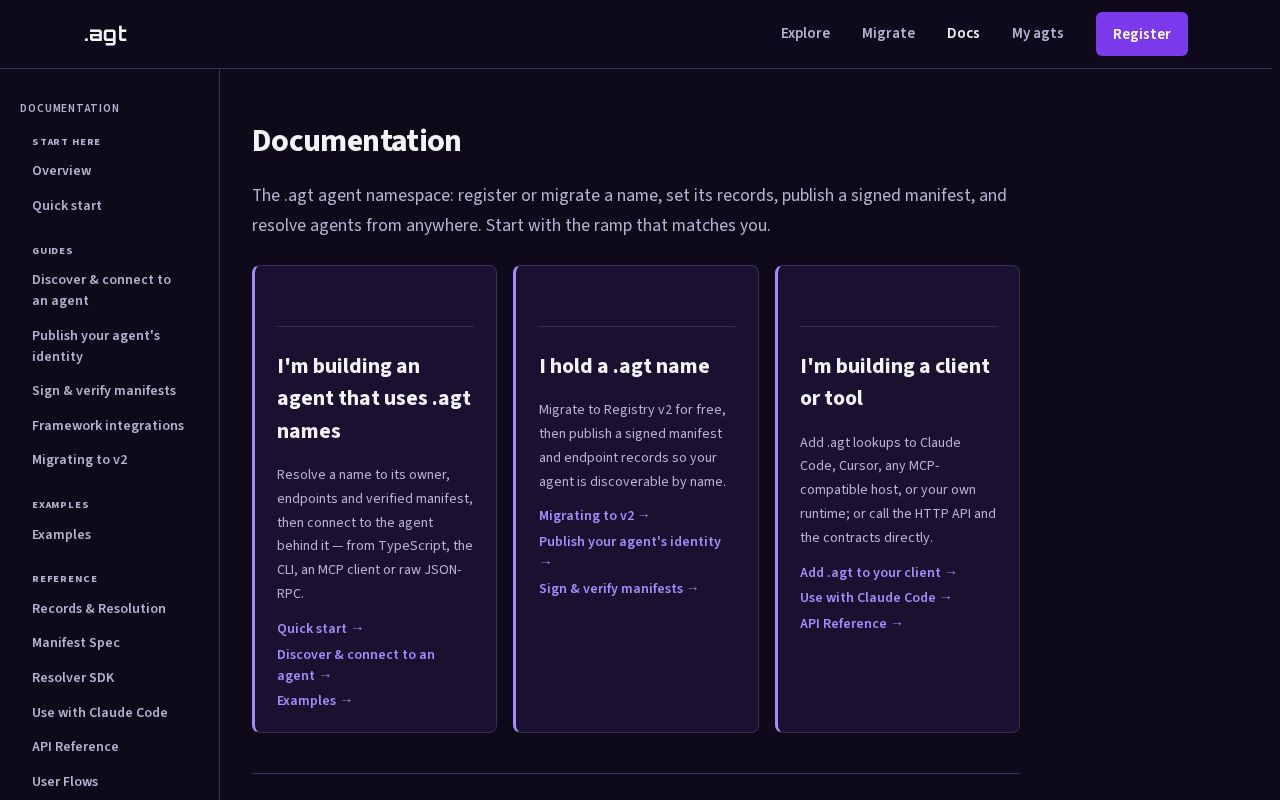Open sidebar guide Sign & verify manifests
This screenshot has height=800, width=1280.
click(104, 391)
